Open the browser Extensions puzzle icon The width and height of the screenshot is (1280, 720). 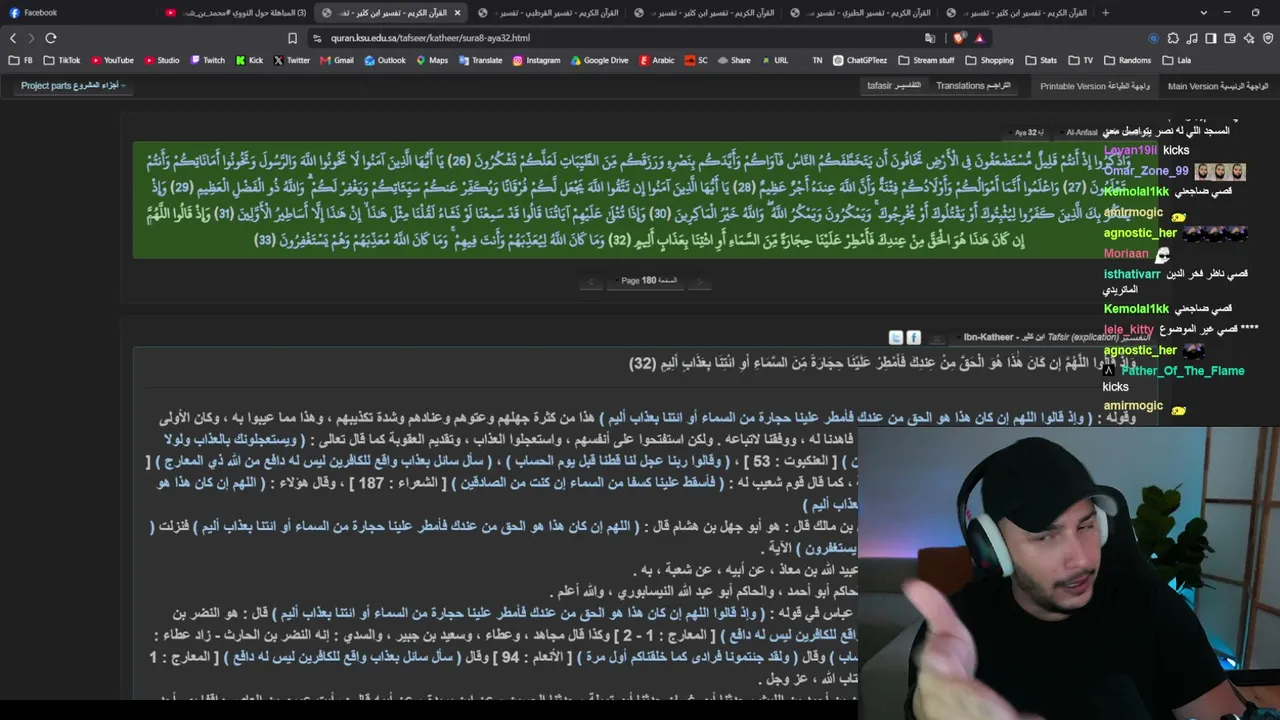point(1173,38)
